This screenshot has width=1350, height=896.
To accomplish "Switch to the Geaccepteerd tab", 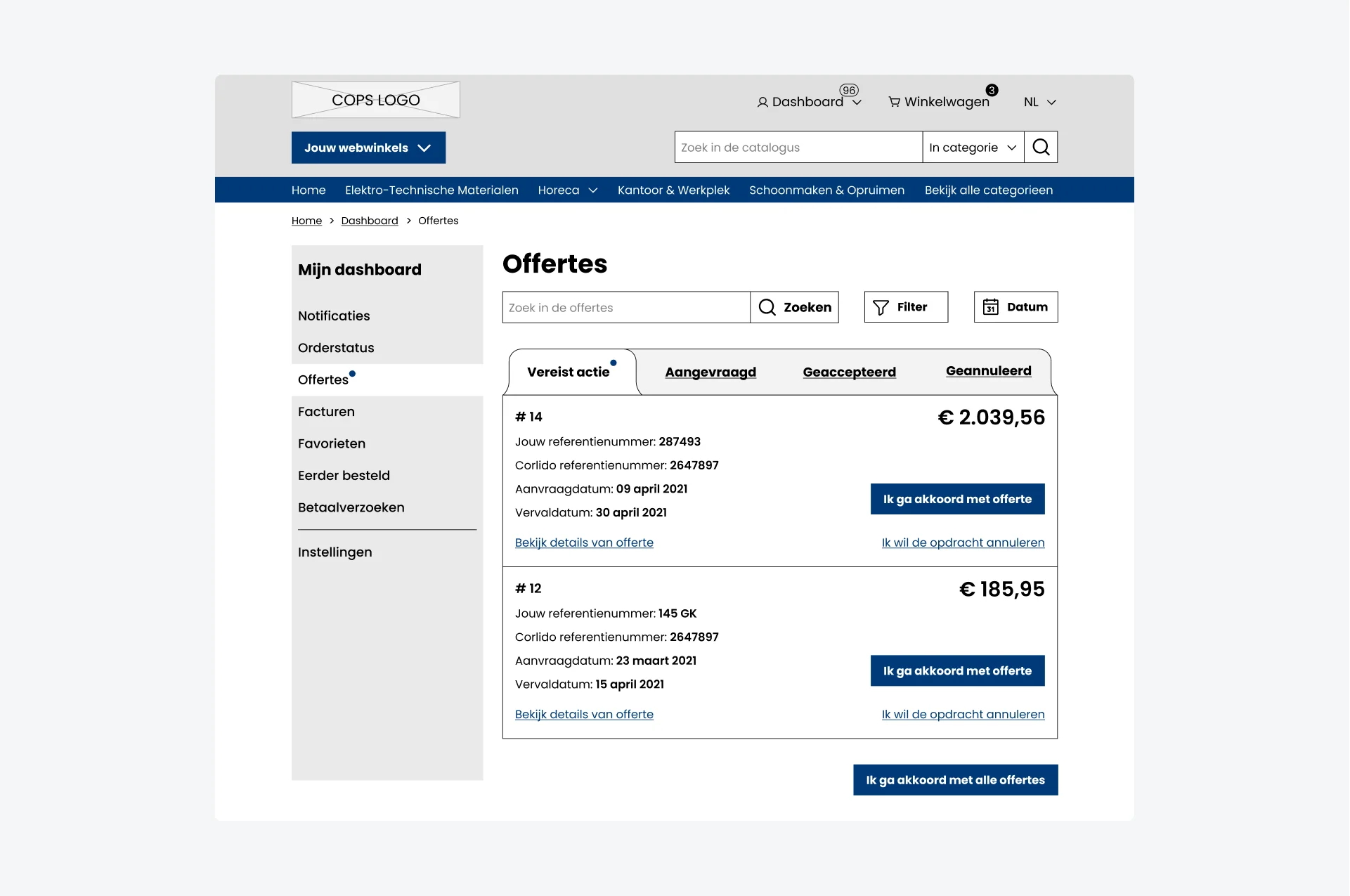I will 849,372.
